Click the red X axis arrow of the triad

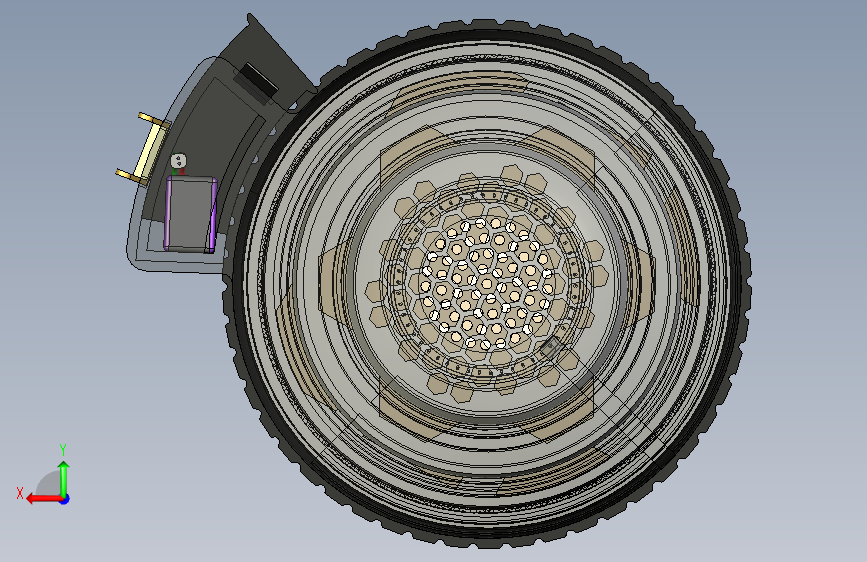tap(43, 499)
